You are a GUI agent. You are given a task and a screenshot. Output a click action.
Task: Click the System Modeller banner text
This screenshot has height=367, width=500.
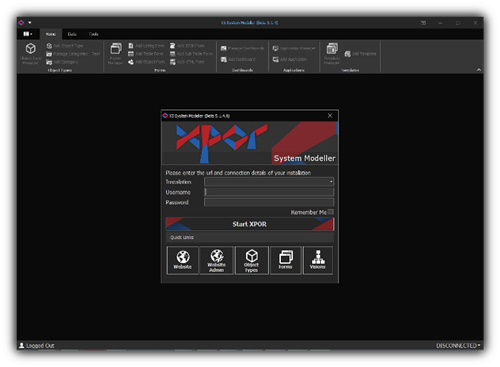(304, 158)
